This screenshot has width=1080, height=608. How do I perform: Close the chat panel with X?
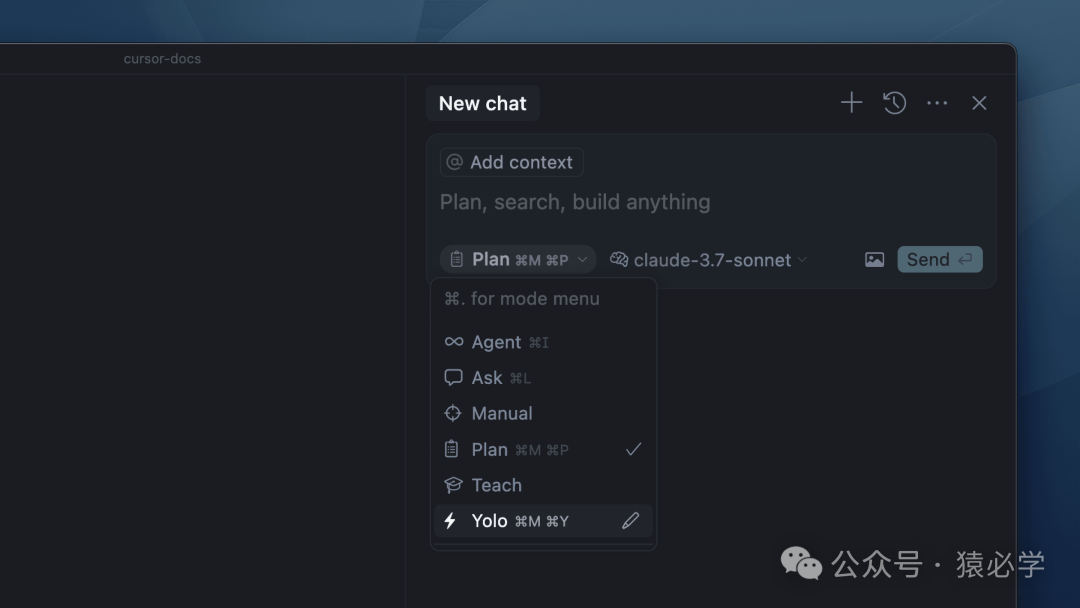[x=979, y=103]
